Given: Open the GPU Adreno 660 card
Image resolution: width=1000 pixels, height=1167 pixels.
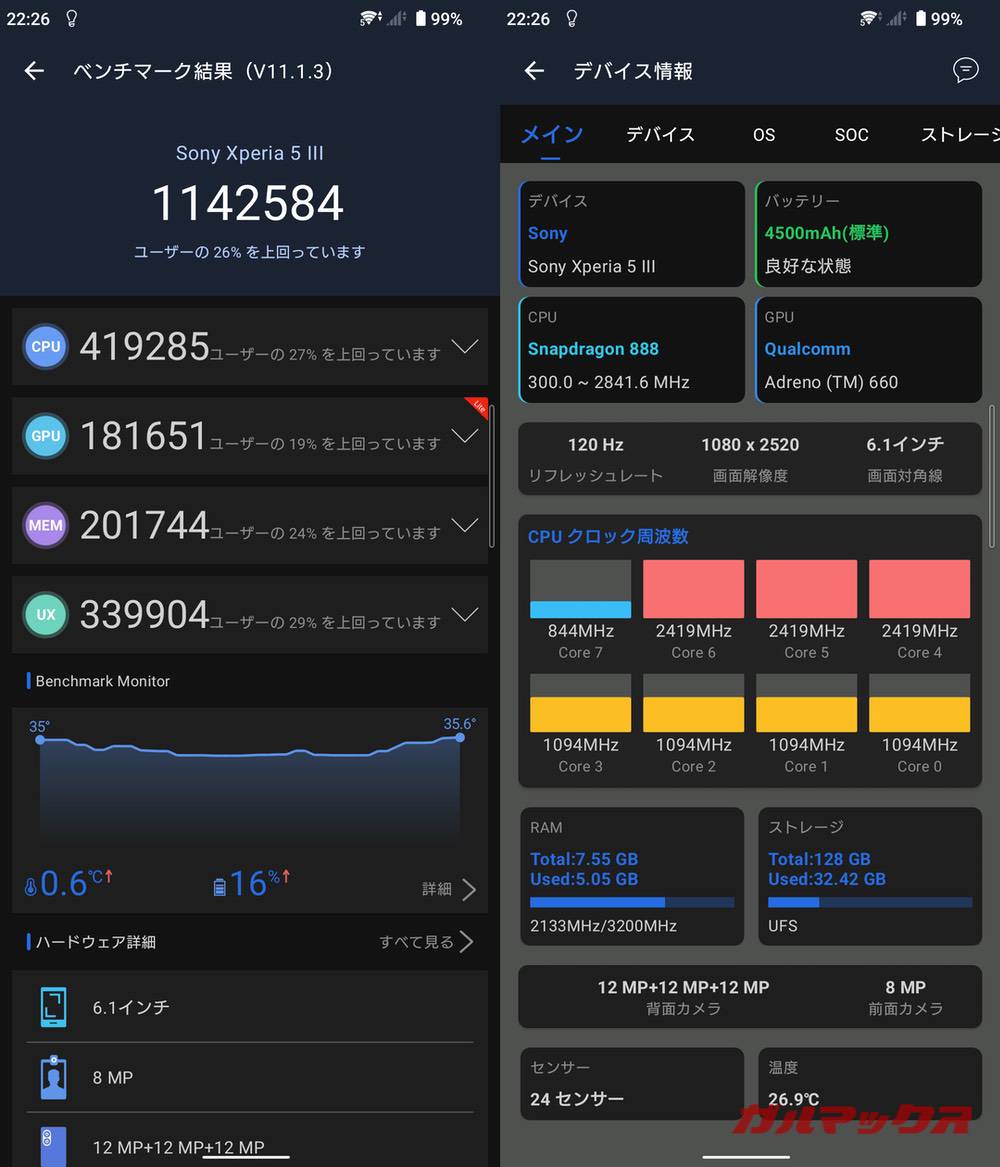Looking at the screenshot, I should tap(868, 350).
